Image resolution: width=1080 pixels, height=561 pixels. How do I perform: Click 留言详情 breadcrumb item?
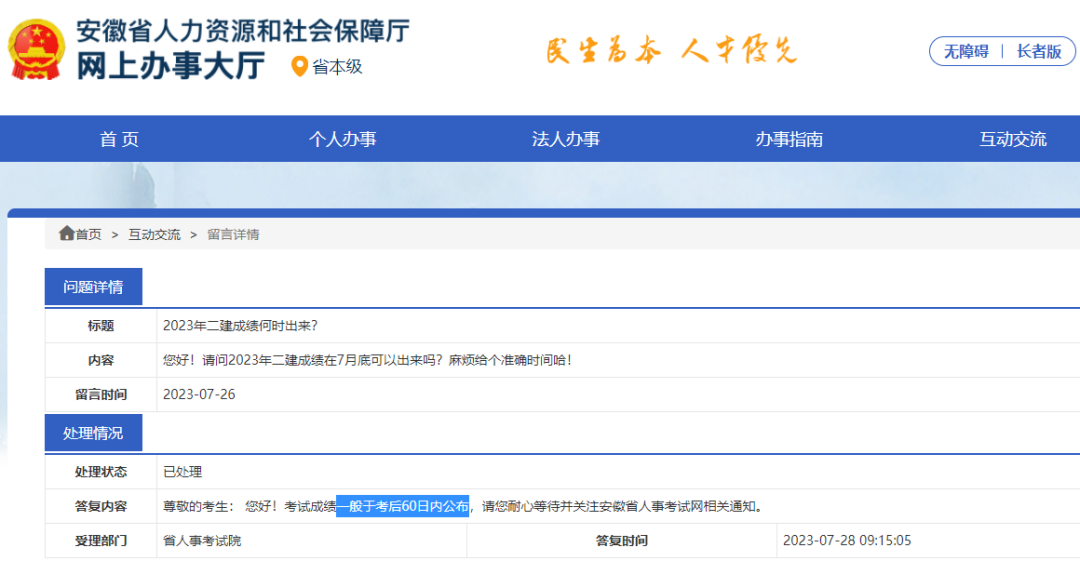click(x=233, y=234)
